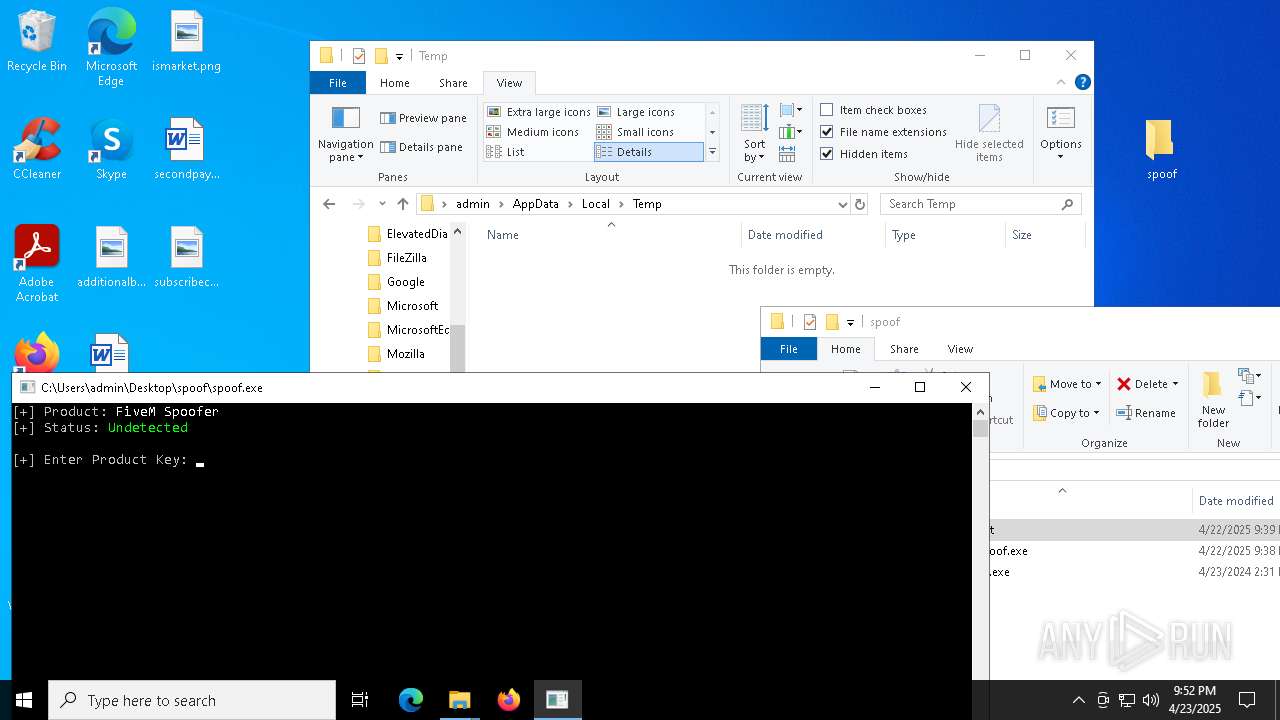The height and width of the screenshot is (720, 1280).
Task: Choose Details layout in Temp window
Action: pyautogui.click(x=649, y=152)
